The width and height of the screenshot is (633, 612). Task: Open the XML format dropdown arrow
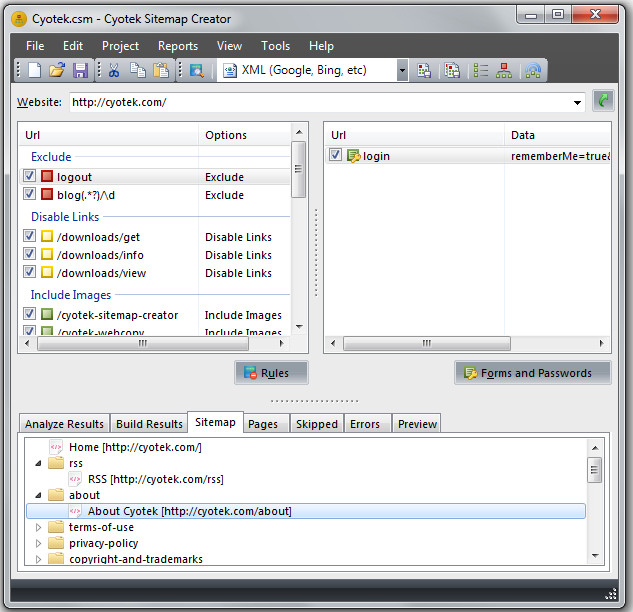tap(402, 70)
